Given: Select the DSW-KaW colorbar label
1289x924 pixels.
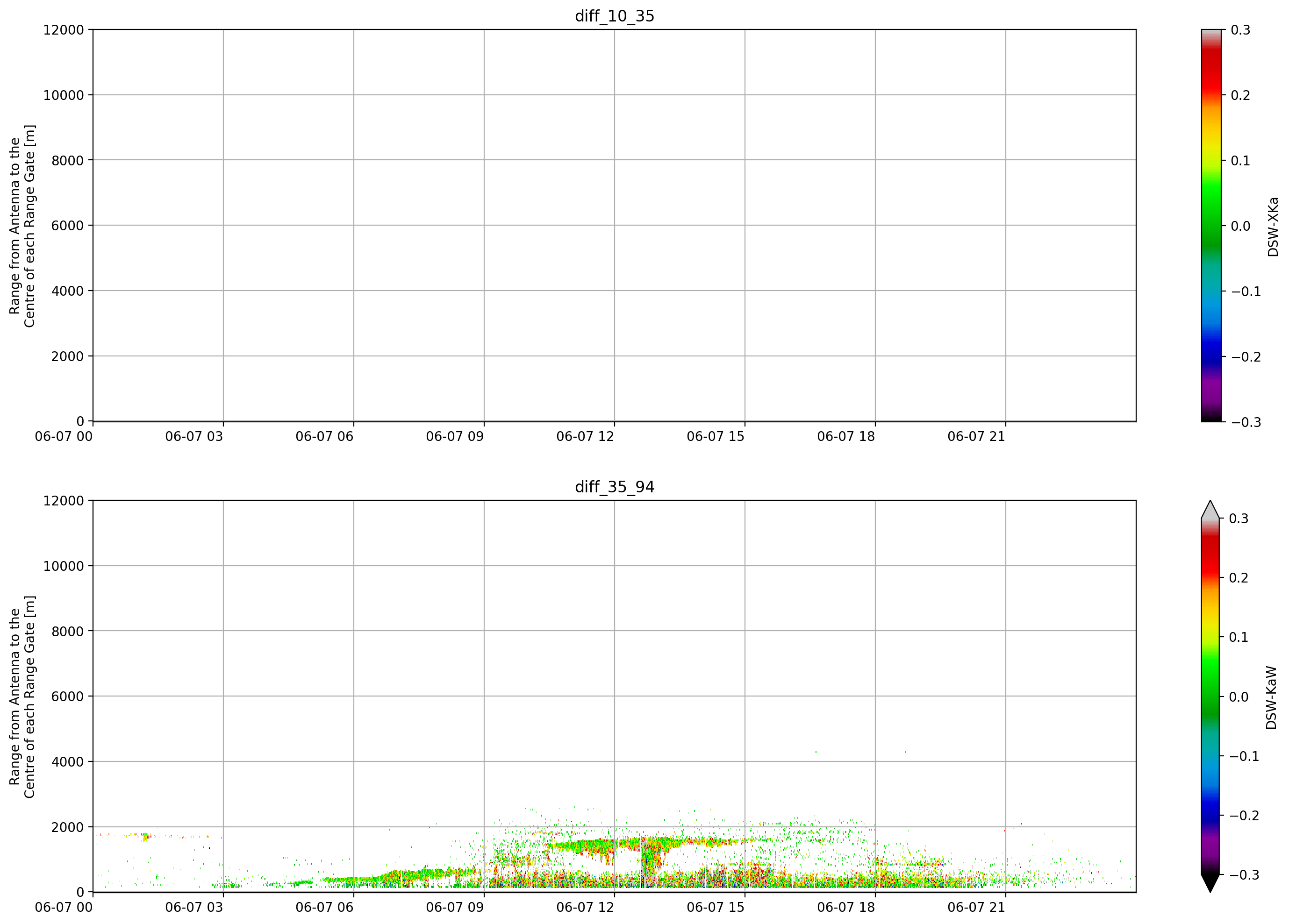Looking at the screenshot, I should (x=1271, y=697).
